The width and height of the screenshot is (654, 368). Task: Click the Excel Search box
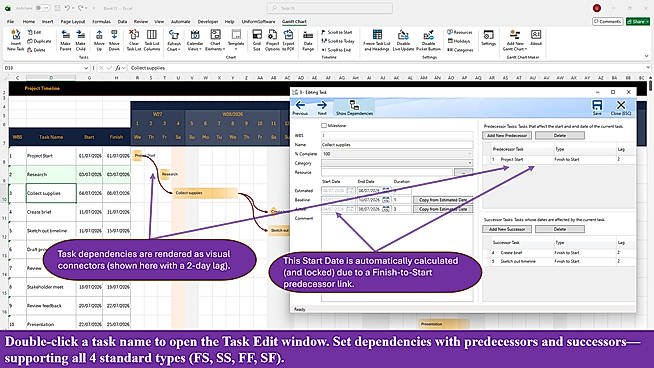coord(330,8)
